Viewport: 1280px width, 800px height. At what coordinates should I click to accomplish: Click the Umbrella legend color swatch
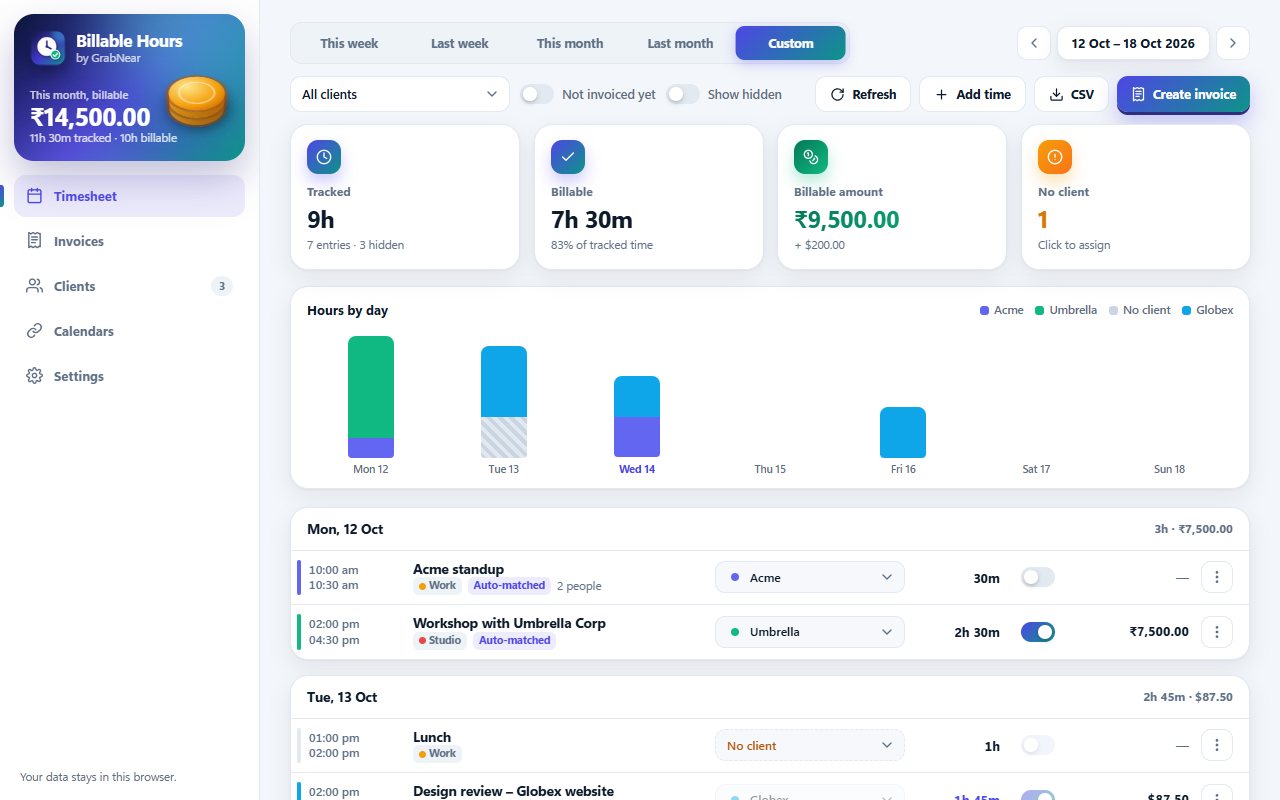(1039, 310)
